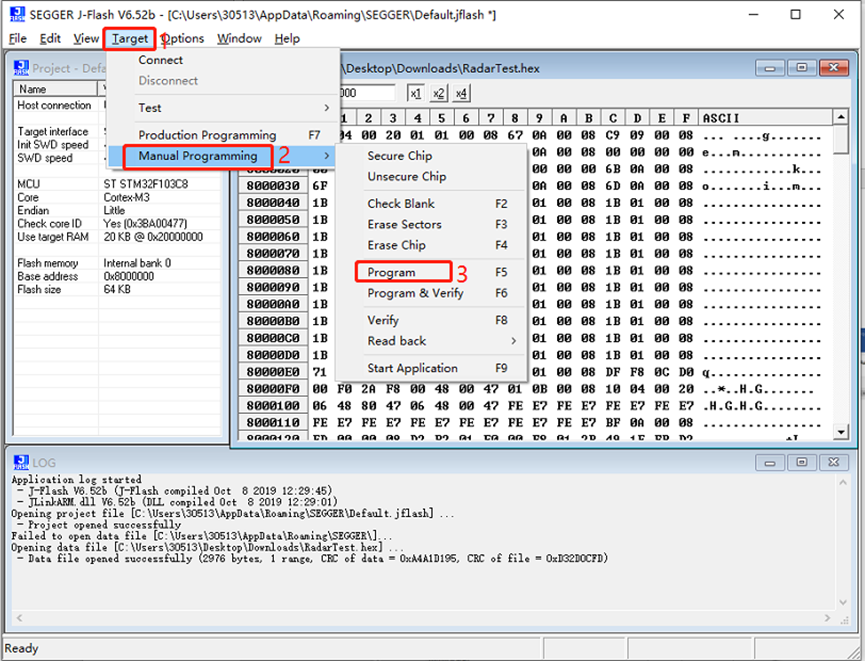Click the Use target RAM row
Image resolution: width=865 pixels, height=661 pixels.
(118, 237)
